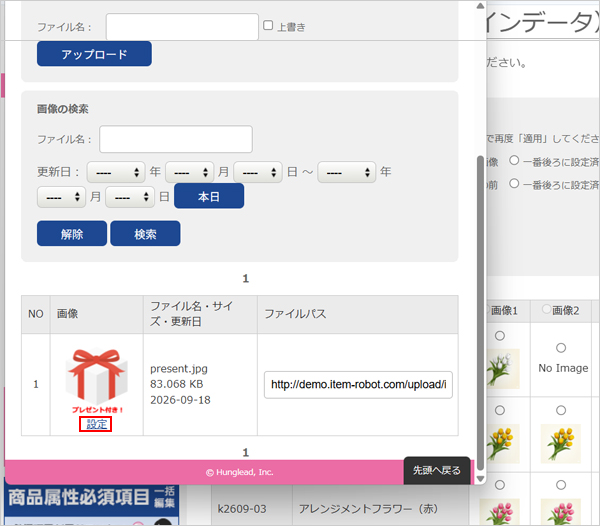Click the pink tulip thumbnail in 画像2
This screenshot has width=600, height=526.
[x=561, y=512]
